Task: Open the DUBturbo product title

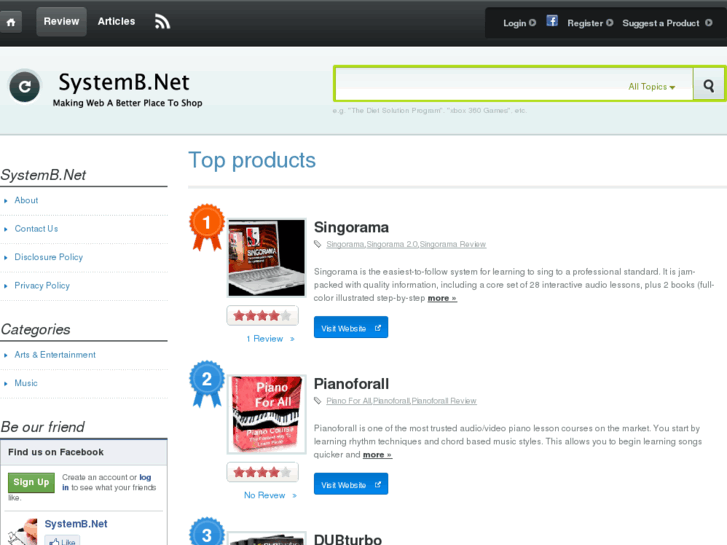Action: click(348, 539)
